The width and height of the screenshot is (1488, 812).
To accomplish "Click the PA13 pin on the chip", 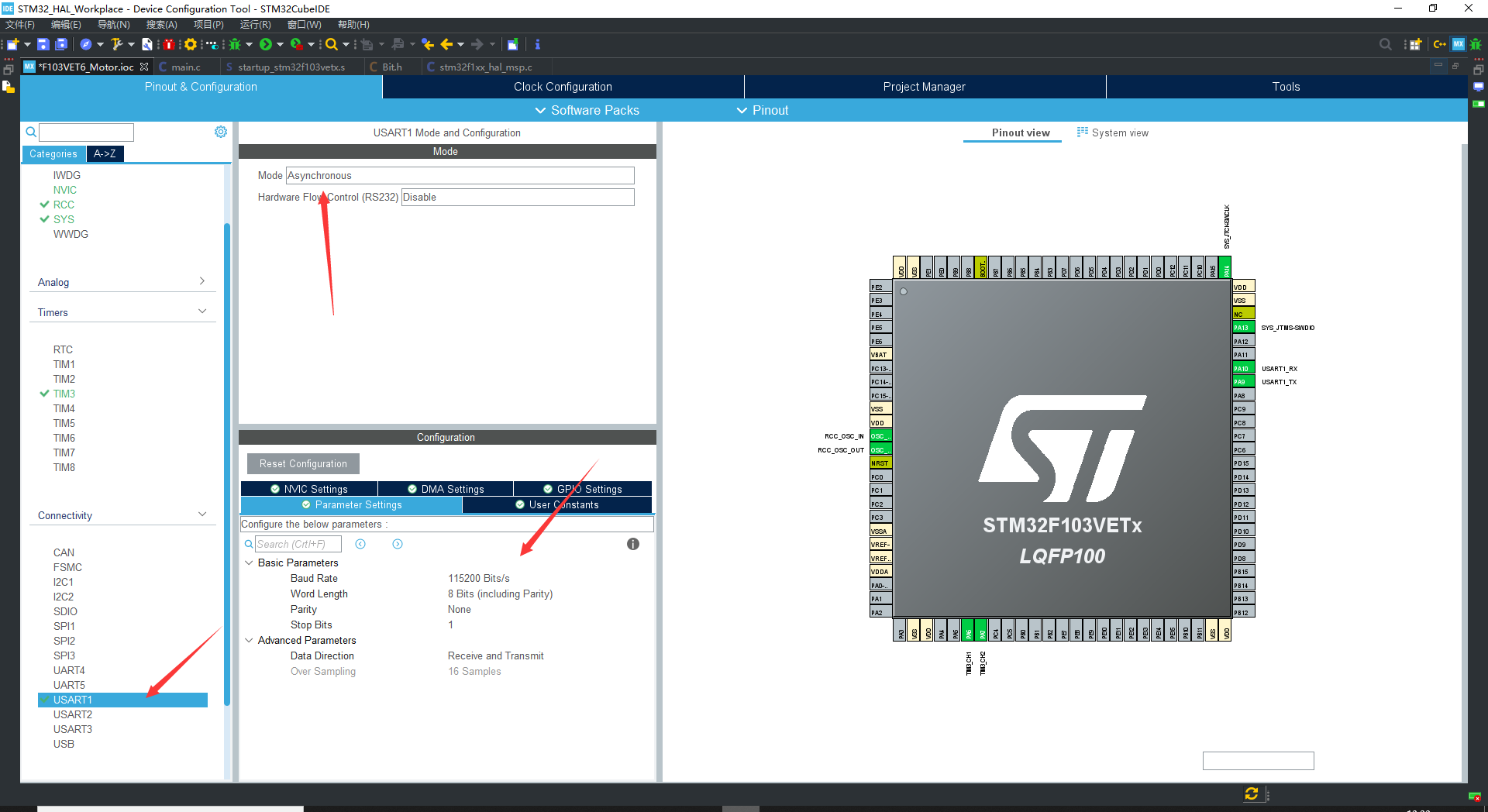I will pos(1243,328).
